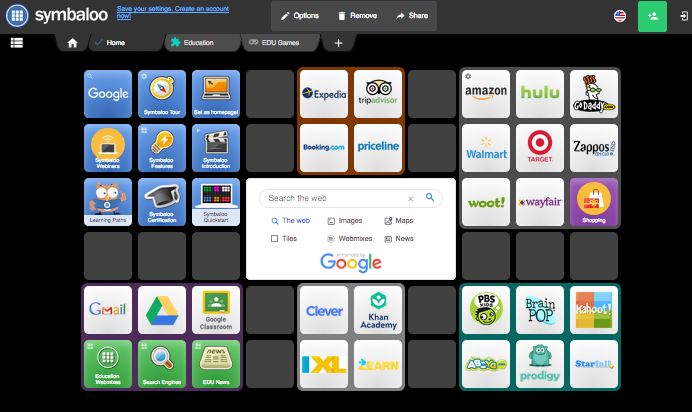The width and height of the screenshot is (692, 412).
Task: Open the GoDaddy tile
Action: point(594,94)
